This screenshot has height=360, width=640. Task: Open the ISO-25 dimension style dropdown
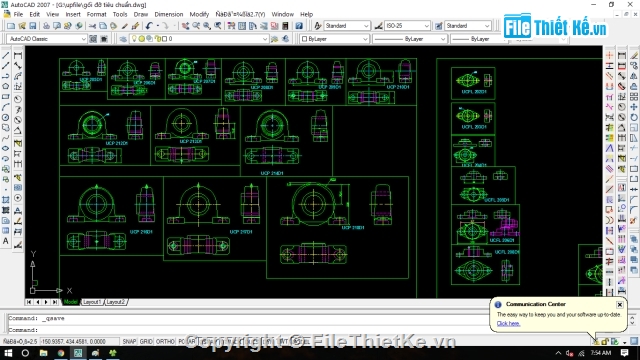click(407, 26)
